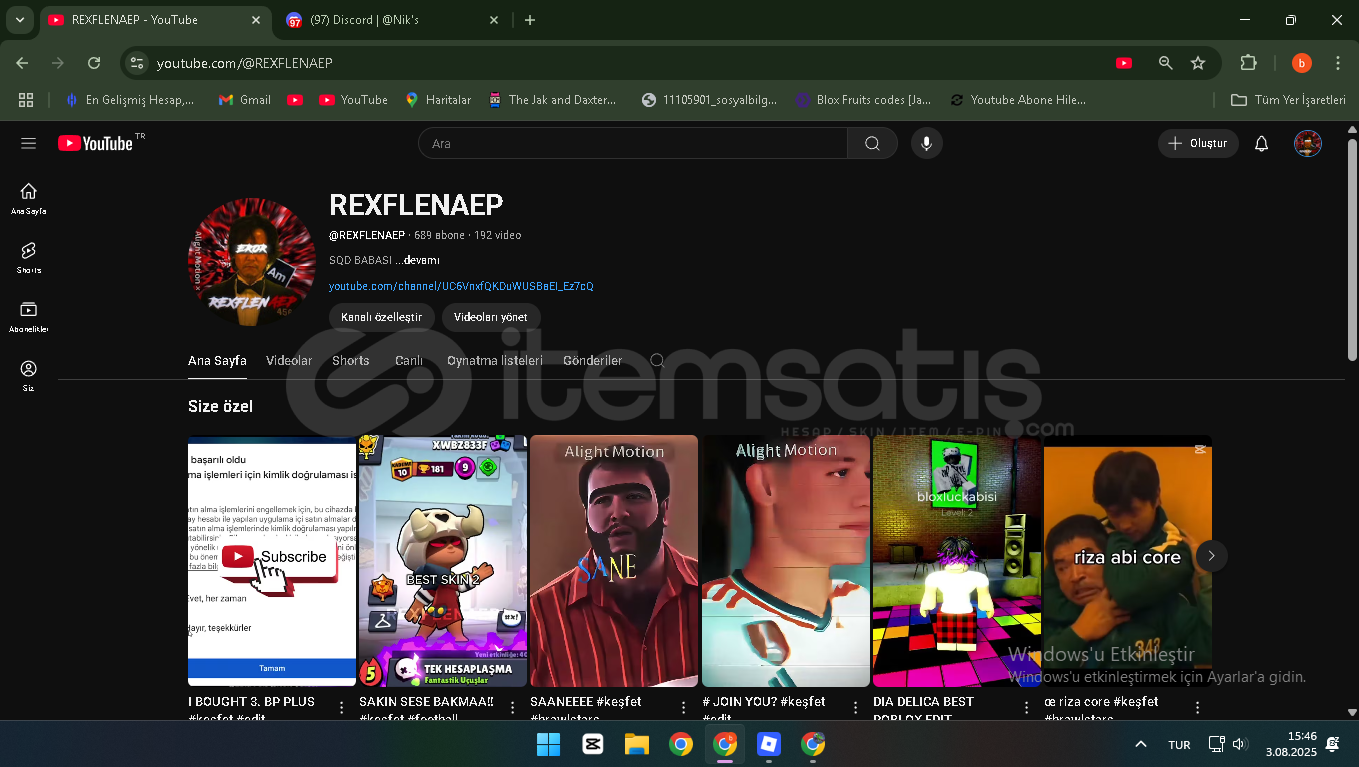Open options for DIA DELICA BEST video

pos(1026,707)
